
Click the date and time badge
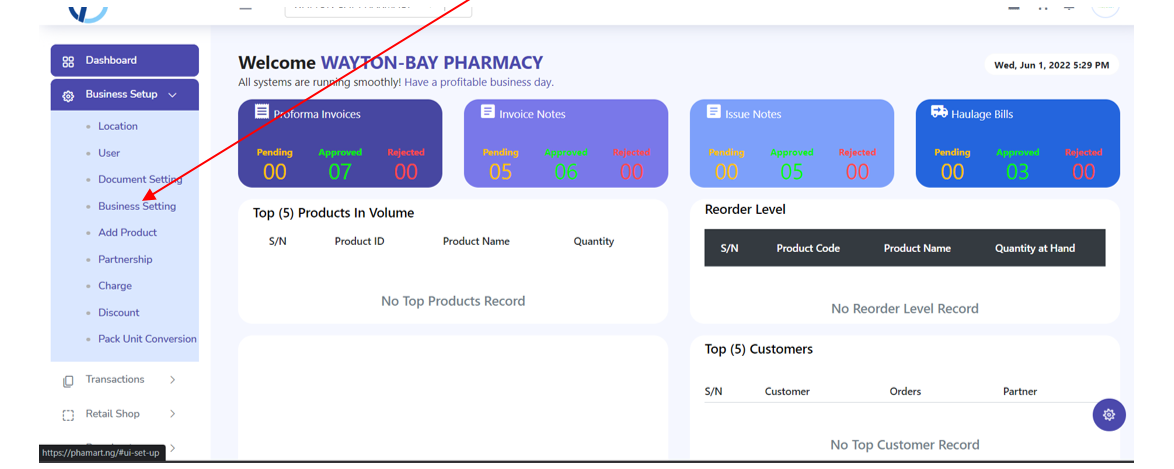click(x=1051, y=65)
